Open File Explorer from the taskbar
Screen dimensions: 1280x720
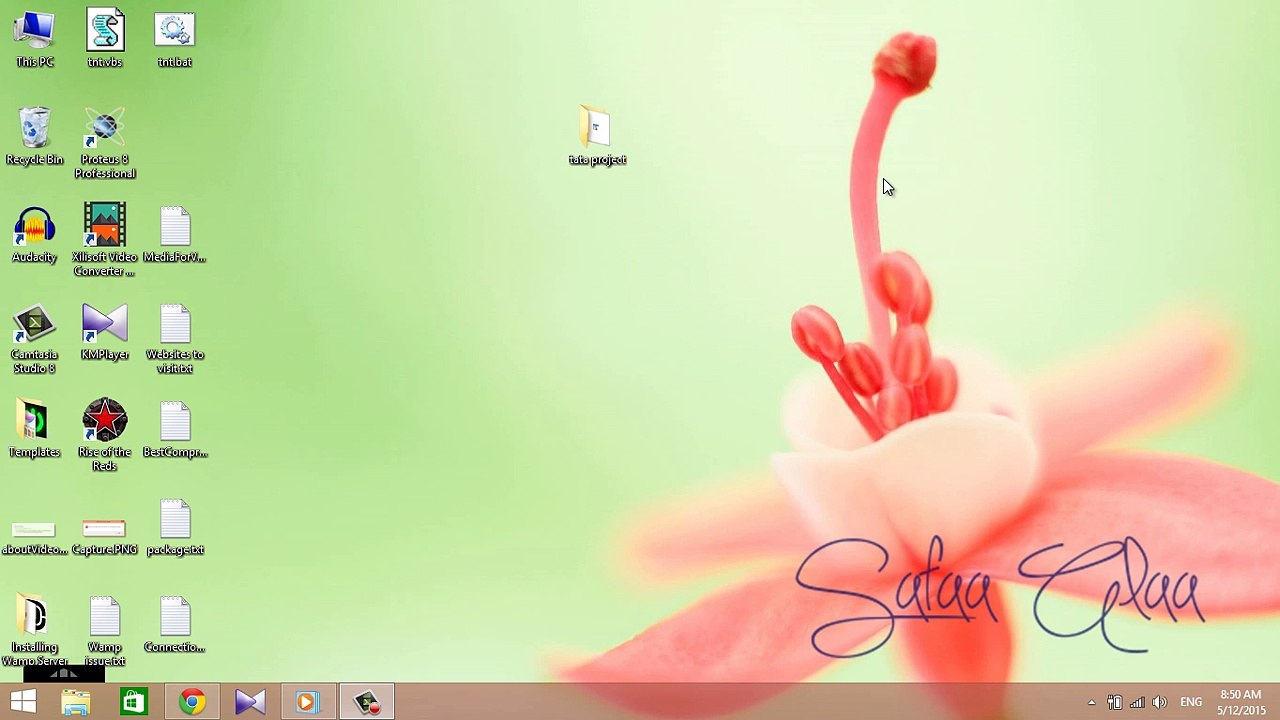point(76,702)
